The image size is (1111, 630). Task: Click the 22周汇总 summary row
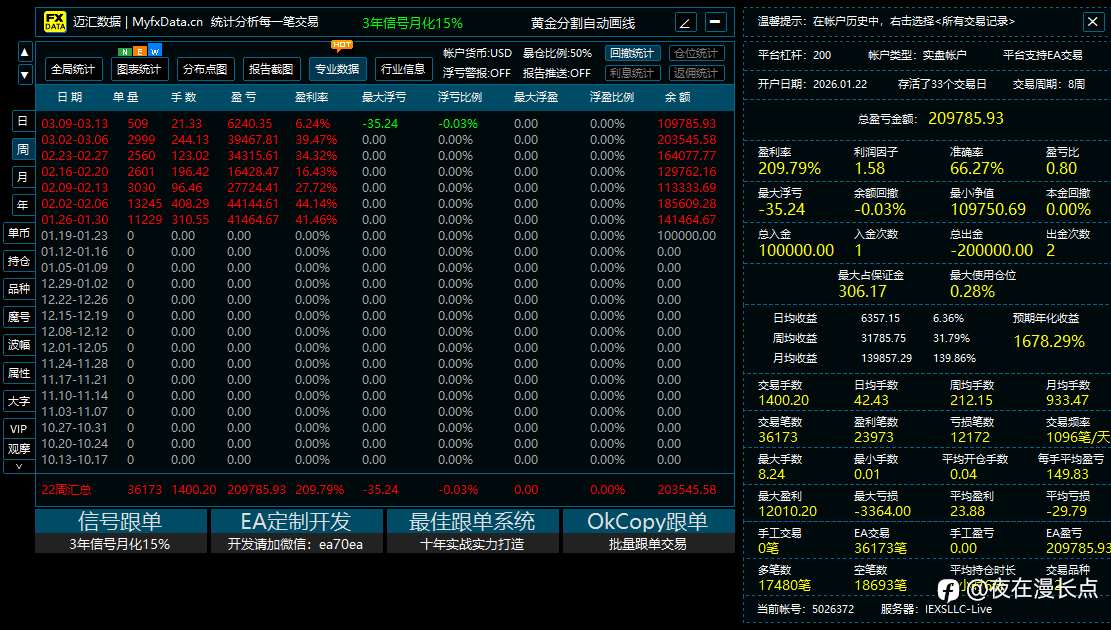pos(385,490)
